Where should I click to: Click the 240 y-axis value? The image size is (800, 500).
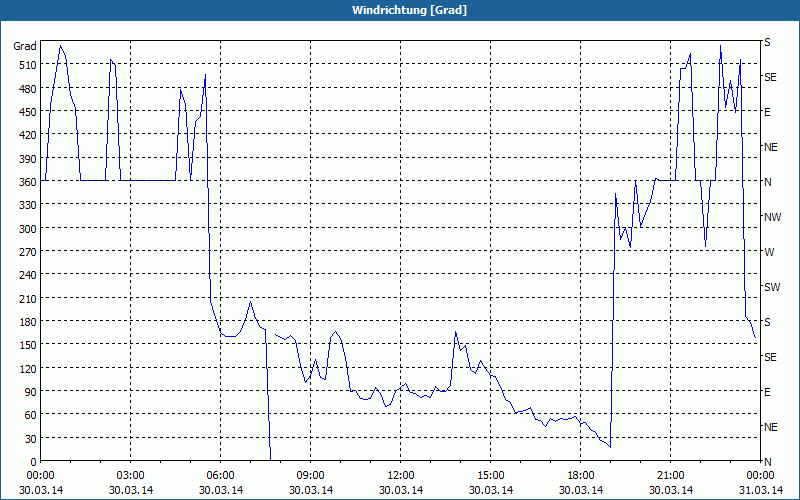tap(28, 275)
